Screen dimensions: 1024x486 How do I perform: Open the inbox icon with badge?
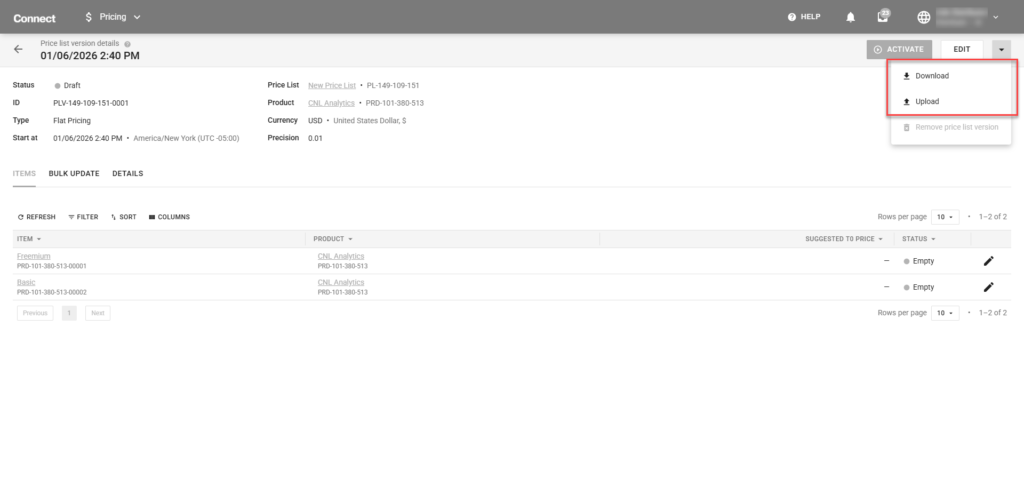click(882, 17)
